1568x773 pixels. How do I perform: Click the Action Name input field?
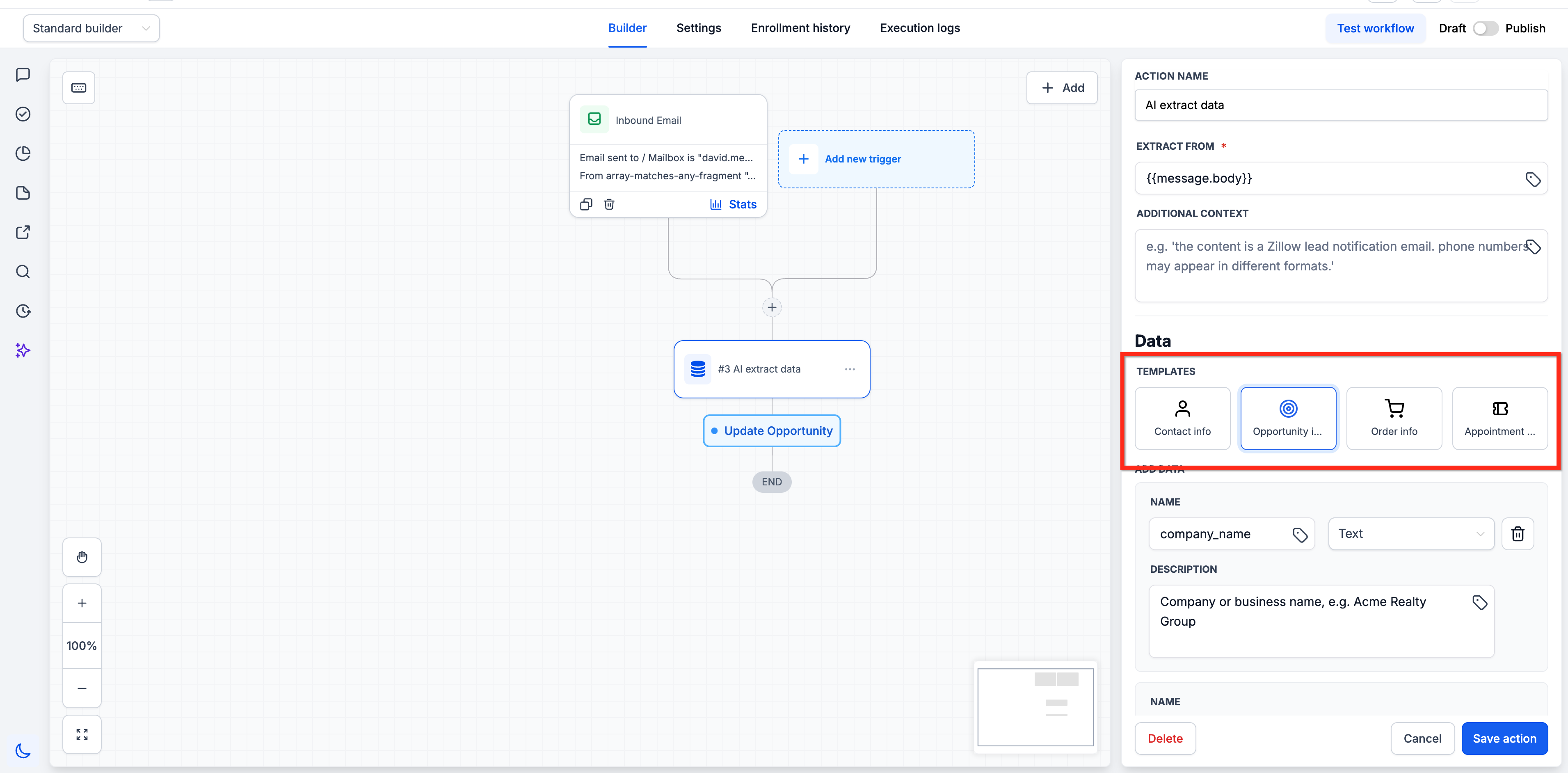pyautogui.click(x=1341, y=105)
